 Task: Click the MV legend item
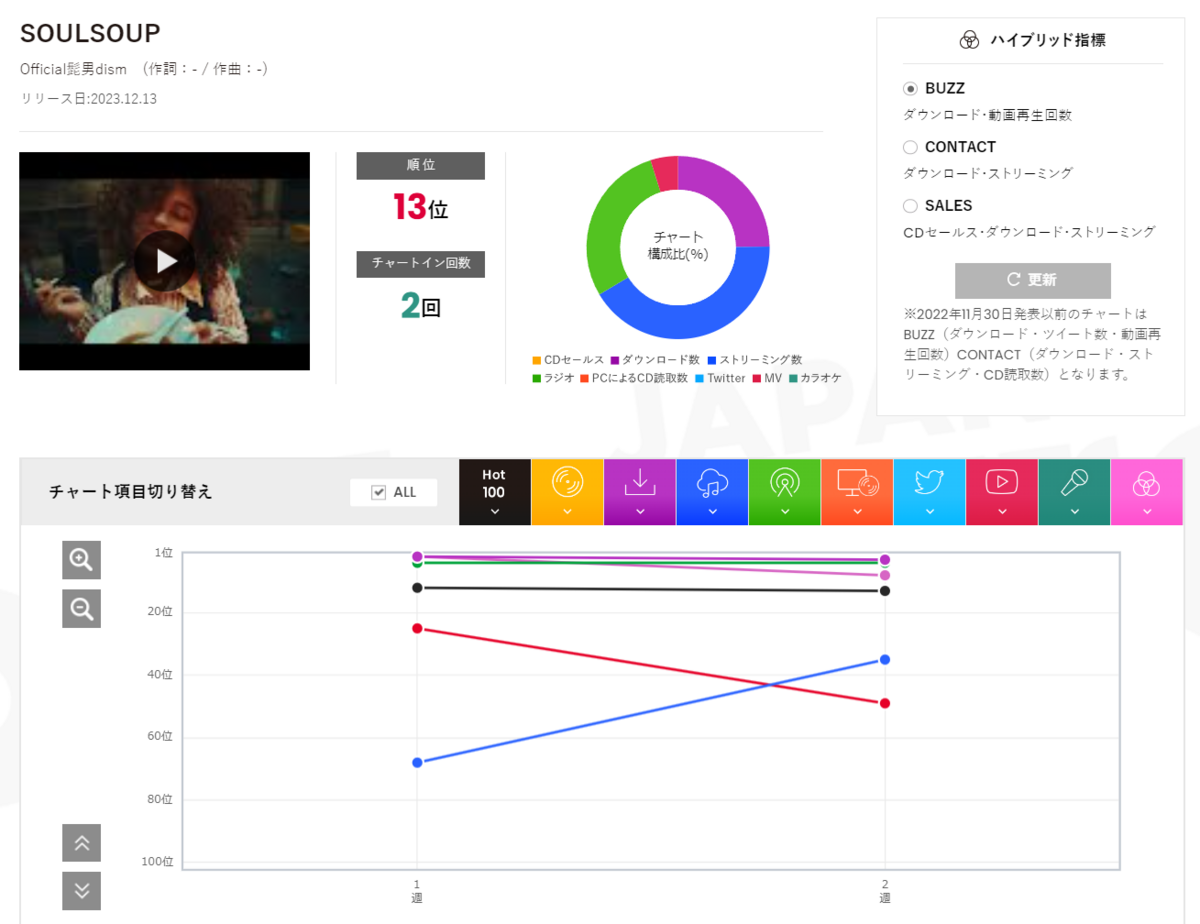(767, 378)
